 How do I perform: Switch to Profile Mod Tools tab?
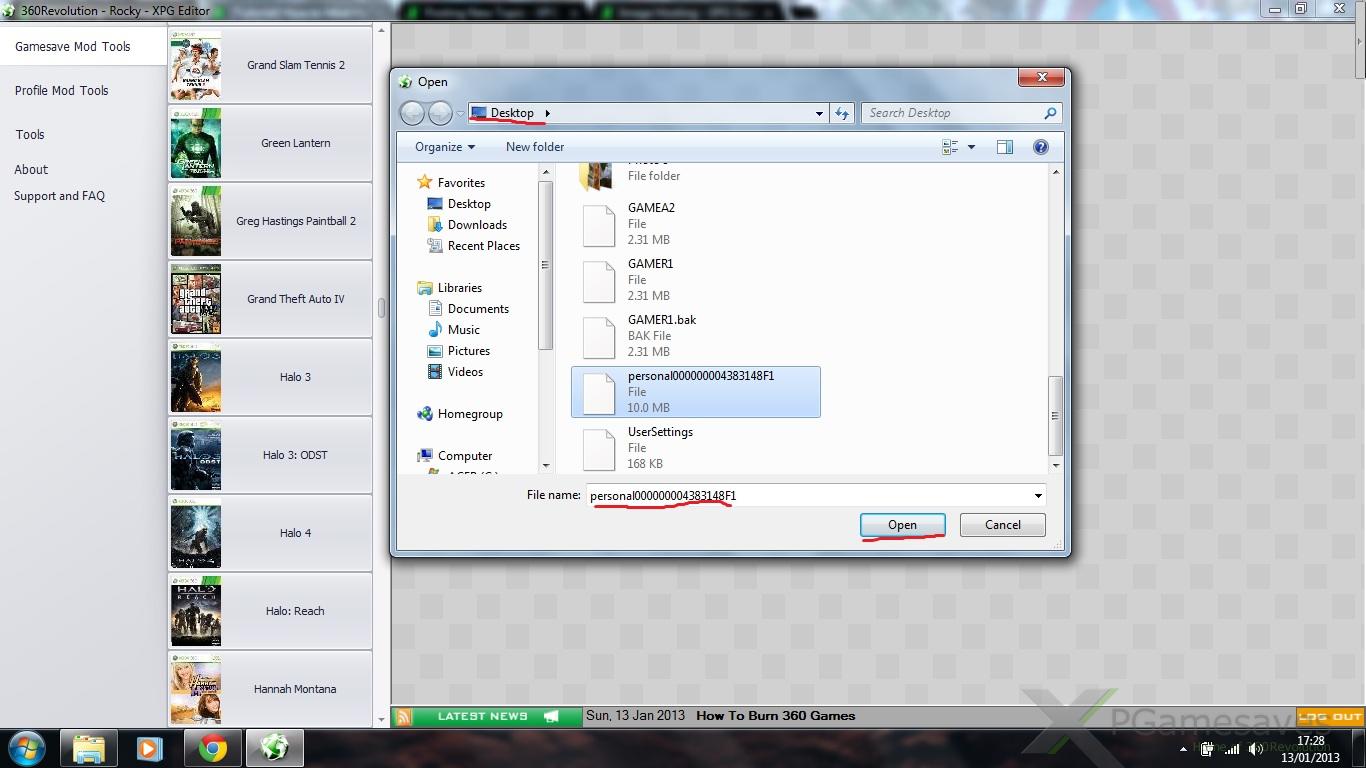tap(62, 90)
